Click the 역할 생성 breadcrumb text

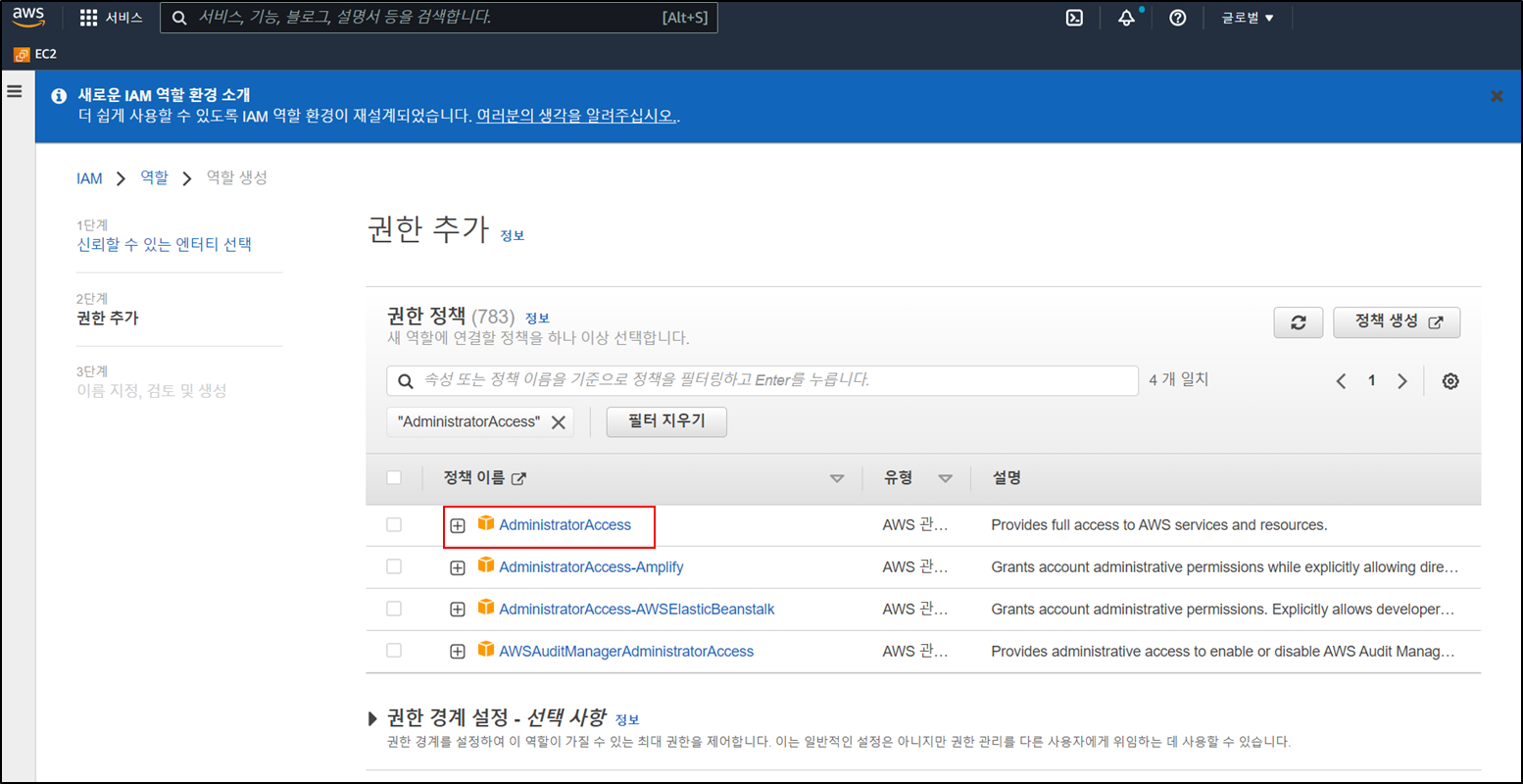click(x=236, y=177)
